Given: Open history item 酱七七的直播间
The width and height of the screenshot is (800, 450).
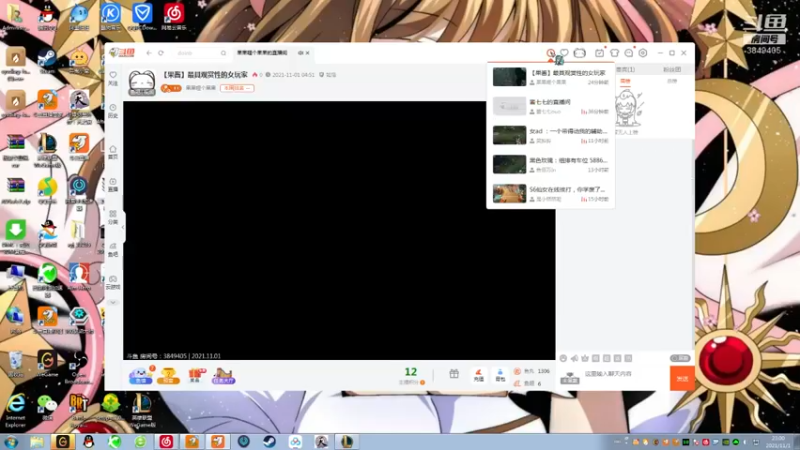Looking at the screenshot, I should [x=551, y=106].
